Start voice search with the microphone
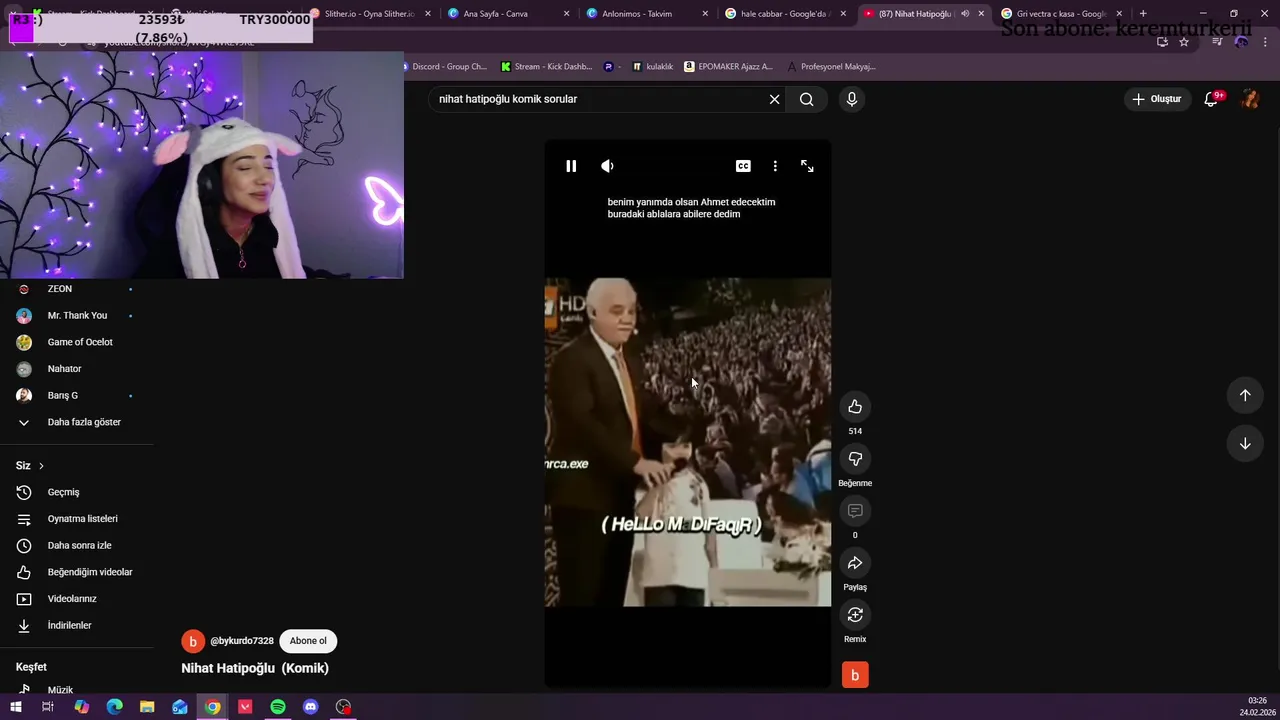Viewport: 1280px width, 720px height. tap(852, 99)
